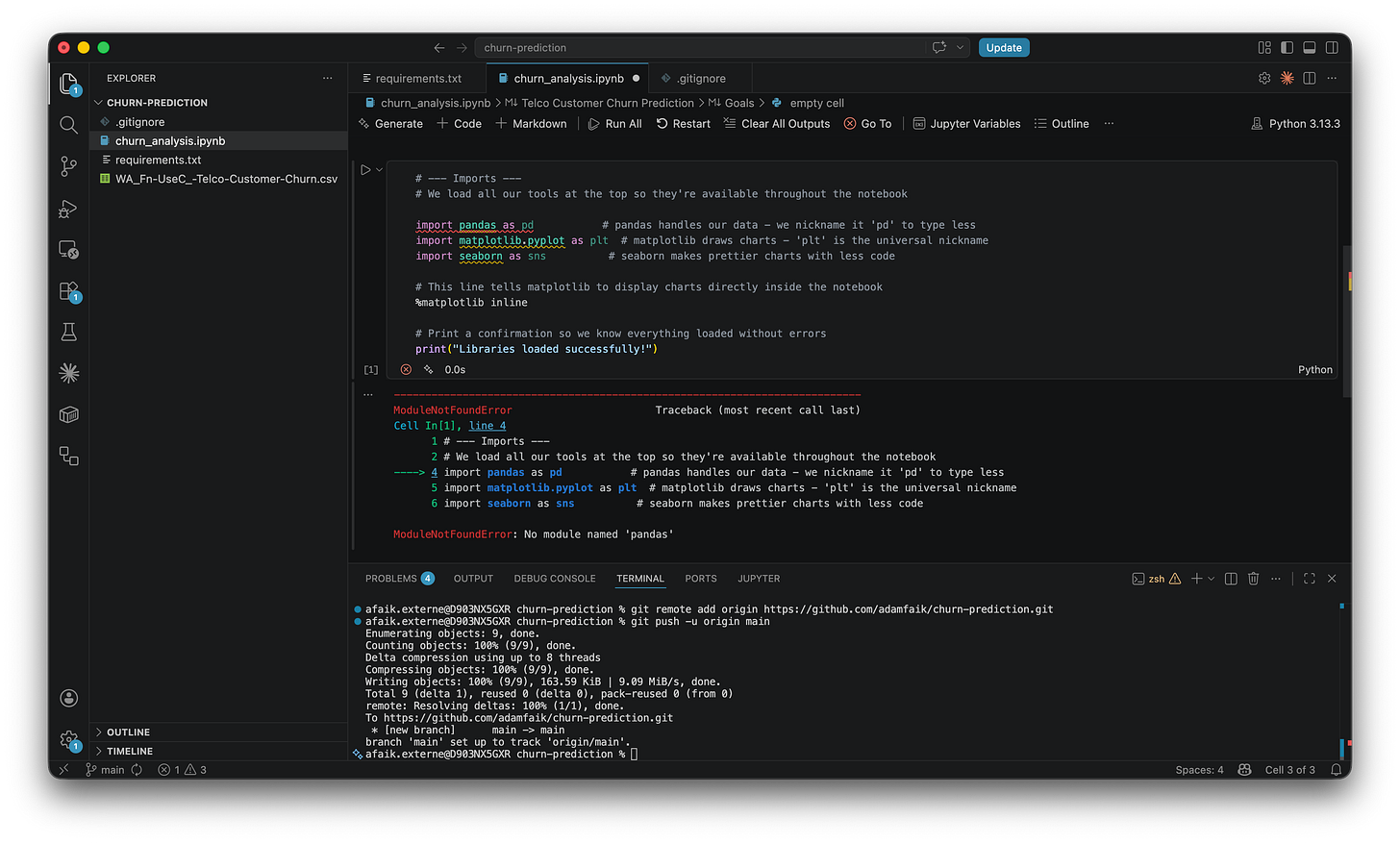Image resolution: width=1400 pixels, height=843 pixels.
Task: Open the Run and Debug view
Action: (68, 209)
